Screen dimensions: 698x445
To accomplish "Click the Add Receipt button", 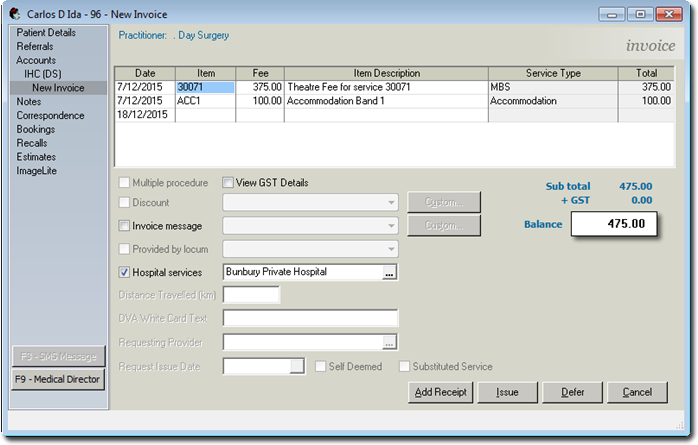I will coord(441,392).
